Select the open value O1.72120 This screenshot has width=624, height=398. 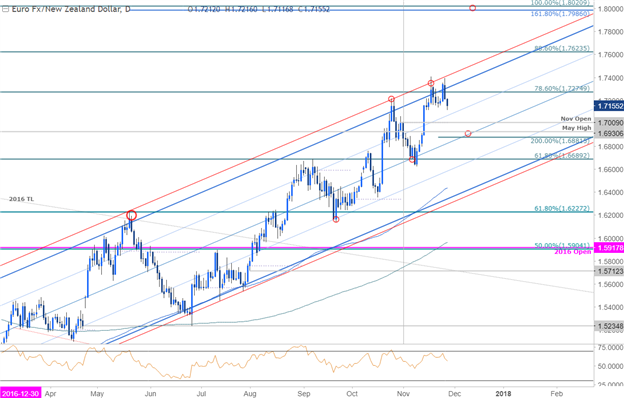coord(204,9)
